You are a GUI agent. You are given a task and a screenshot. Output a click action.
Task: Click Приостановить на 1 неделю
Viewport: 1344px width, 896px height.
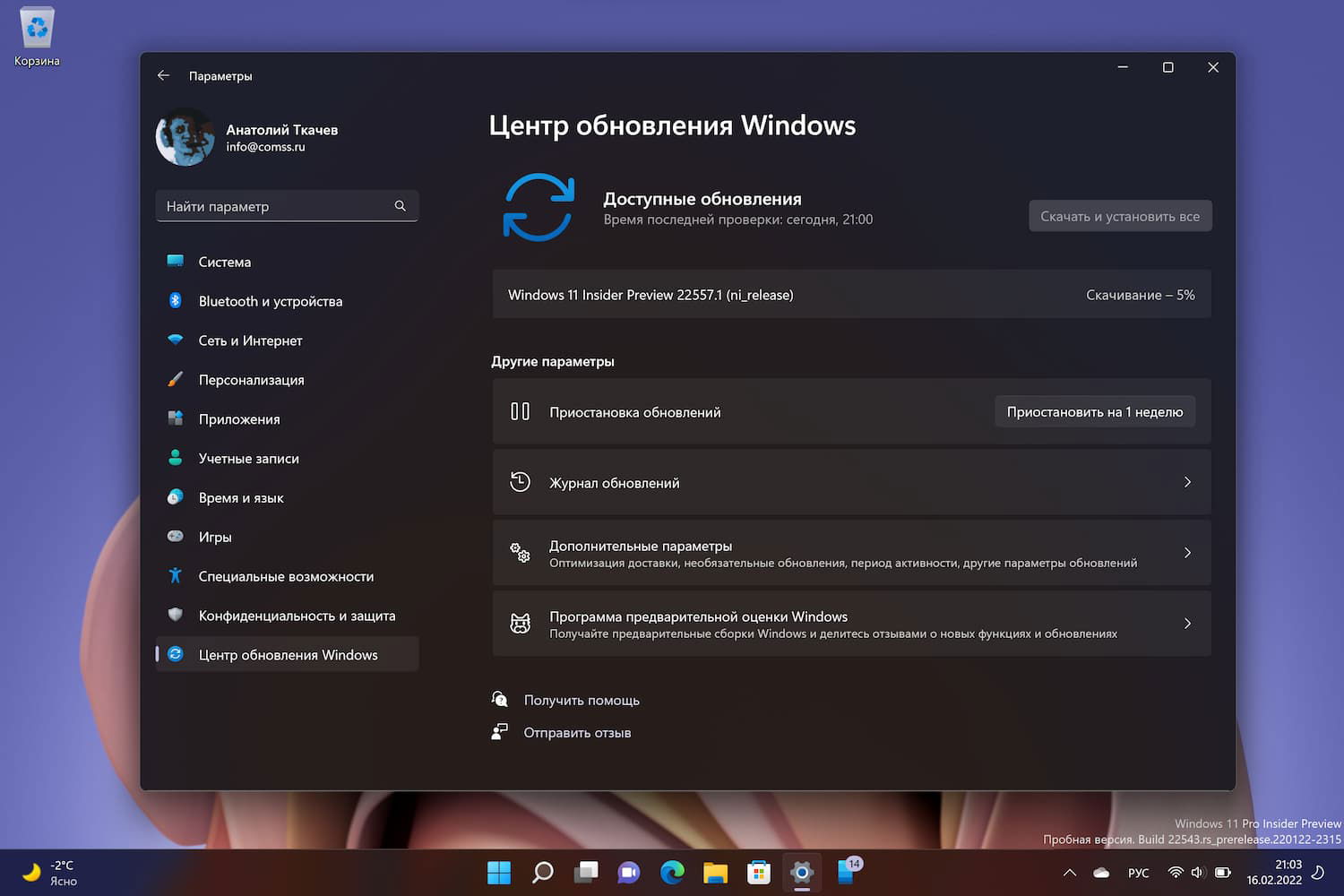coord(1095,411)
